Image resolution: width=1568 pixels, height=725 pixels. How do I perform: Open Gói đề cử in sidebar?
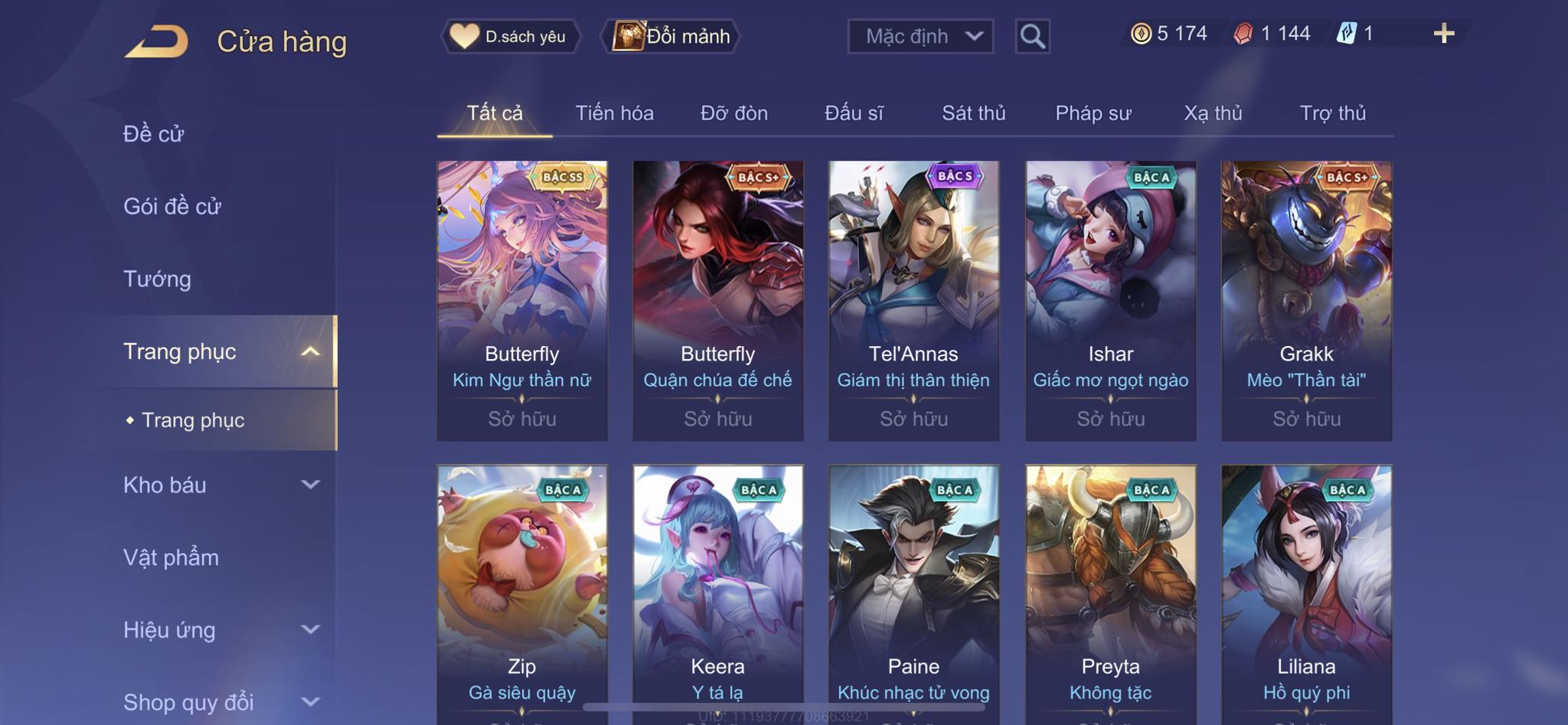click(x=172, y=207)
